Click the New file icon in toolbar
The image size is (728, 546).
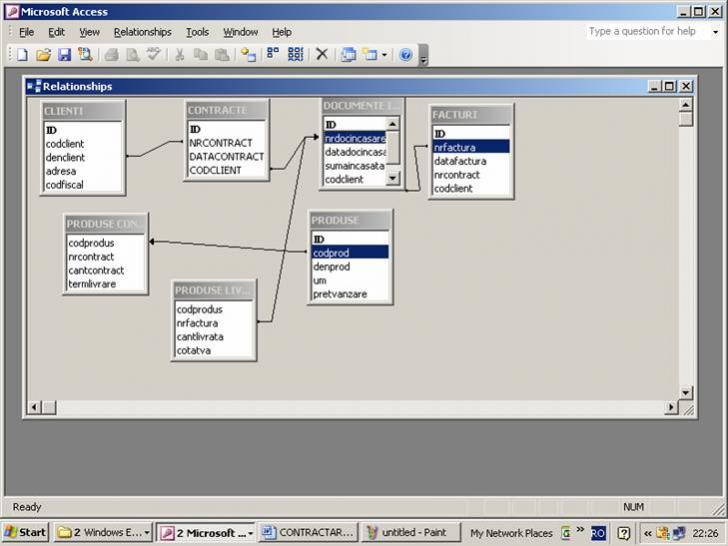click(22, 55)
